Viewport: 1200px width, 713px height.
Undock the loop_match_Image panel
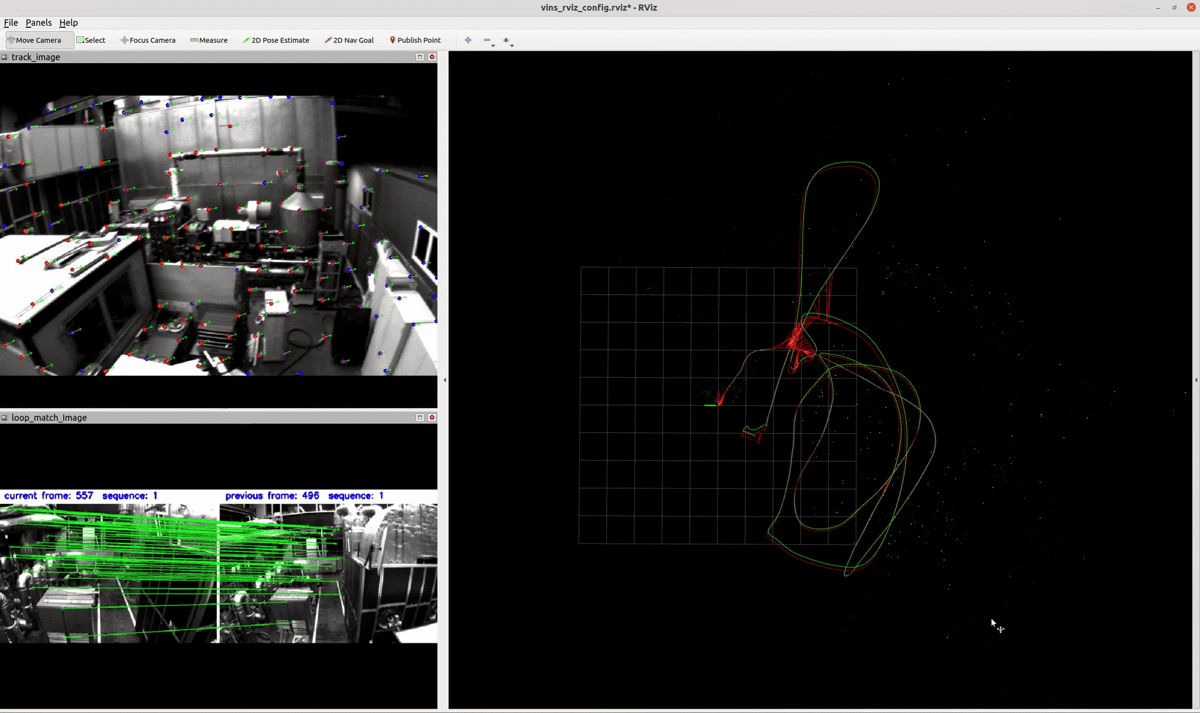click(421, 417)
